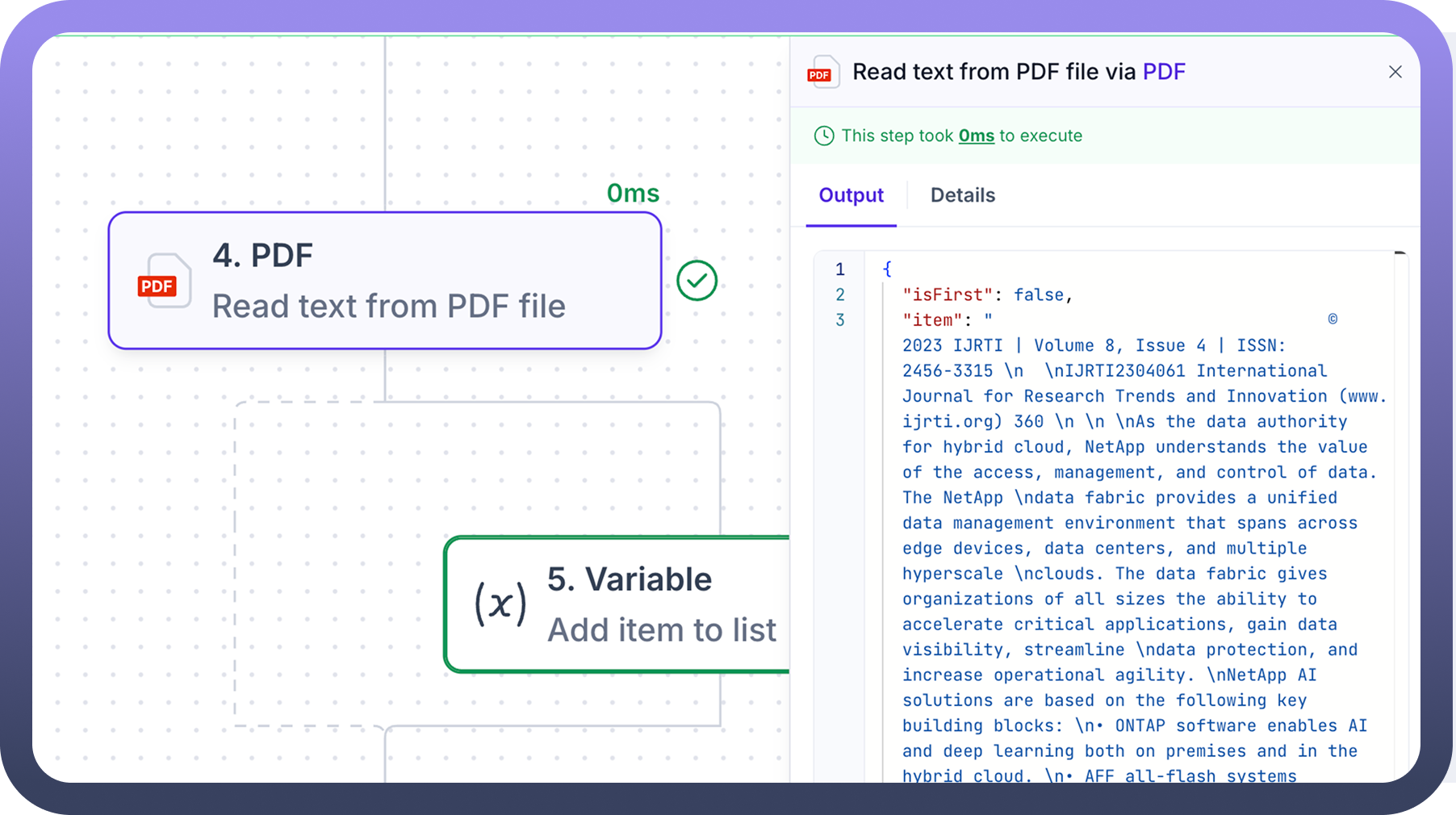Open the Details tab
Screen dimensions: 1456x815
coord(962,195)
